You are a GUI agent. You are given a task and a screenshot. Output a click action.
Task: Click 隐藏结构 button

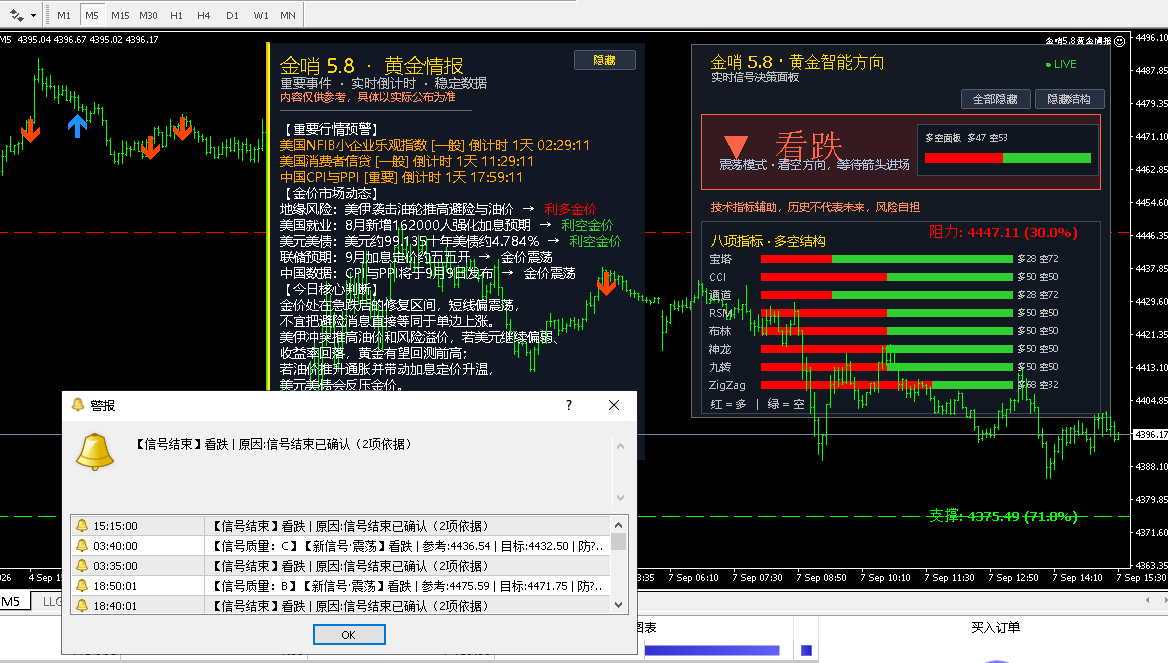coord(1069,99)
